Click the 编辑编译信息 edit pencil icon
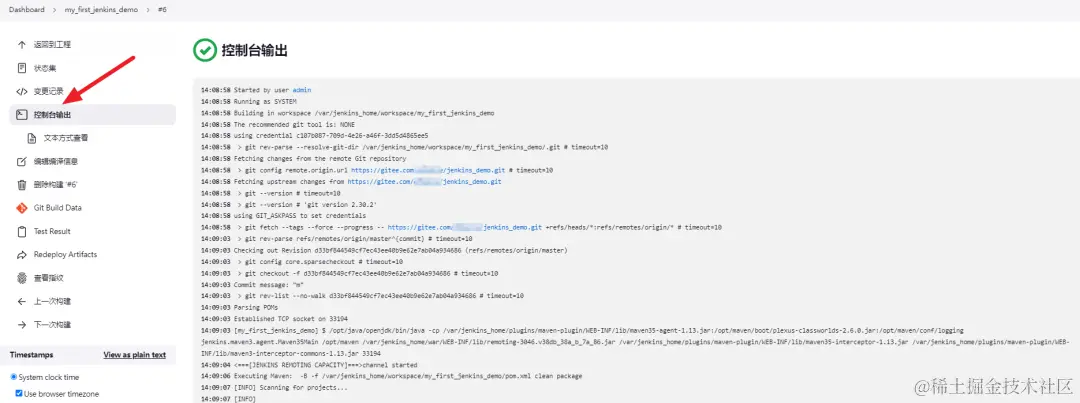This screenshot has height=403, width=1080. pyautogui.click(x=21, y=162)
